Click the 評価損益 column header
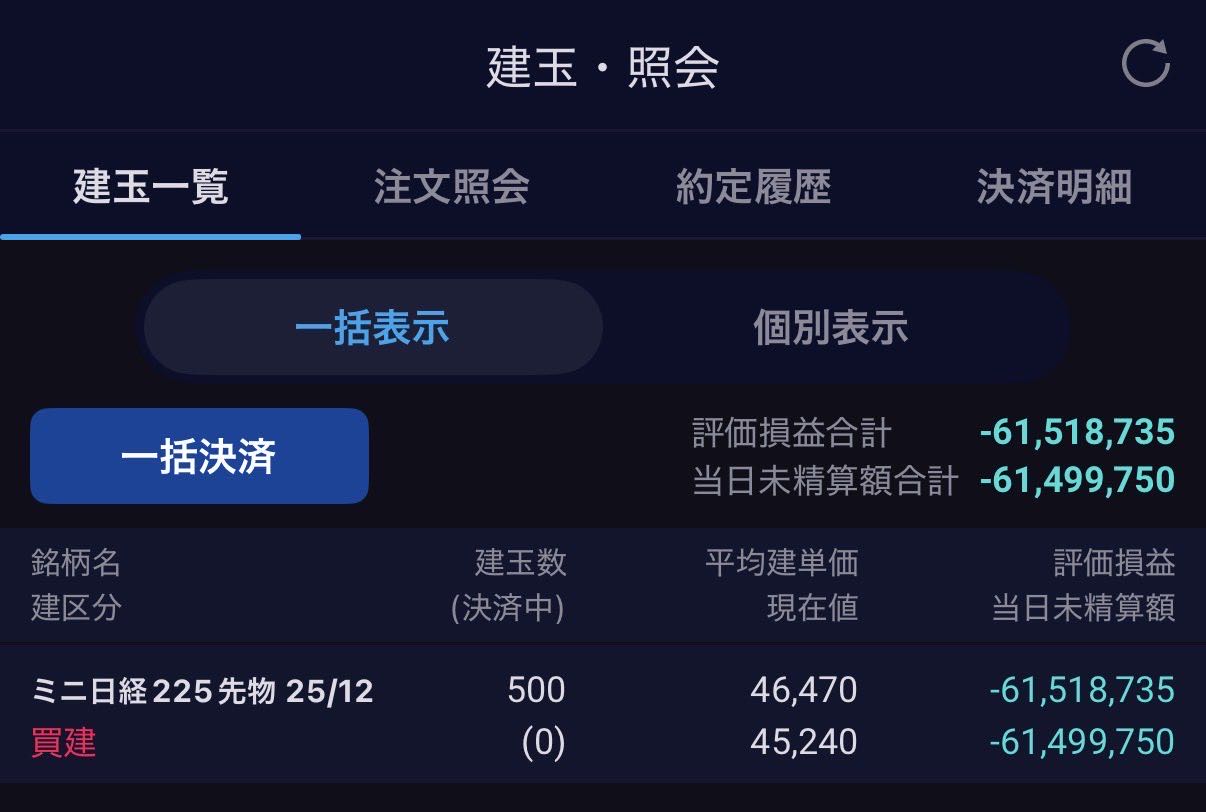 click(x=1114, y=563)
